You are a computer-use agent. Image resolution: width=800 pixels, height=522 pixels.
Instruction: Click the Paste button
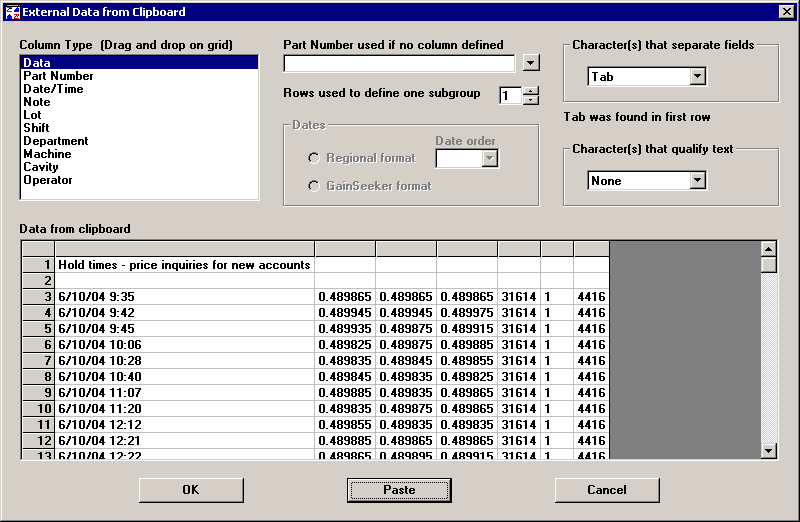(399, 490)
